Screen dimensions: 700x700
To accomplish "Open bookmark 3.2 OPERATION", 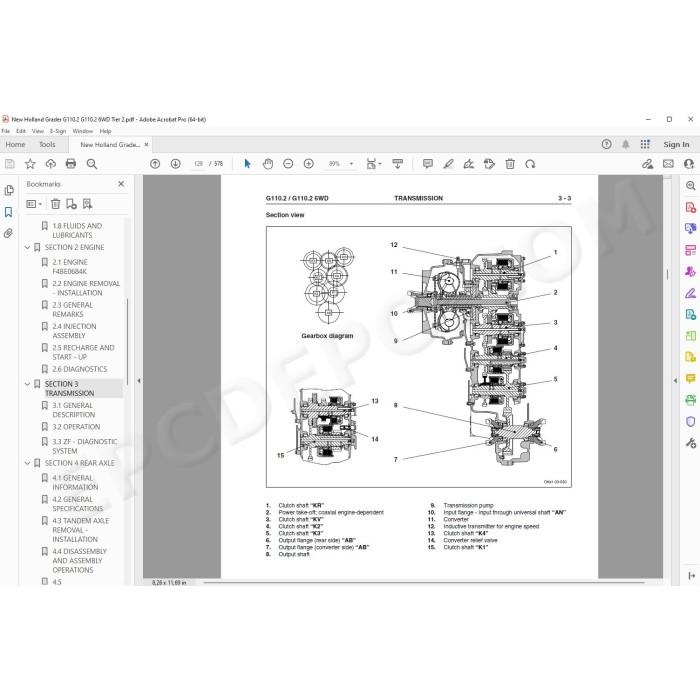I will [76, 427].
